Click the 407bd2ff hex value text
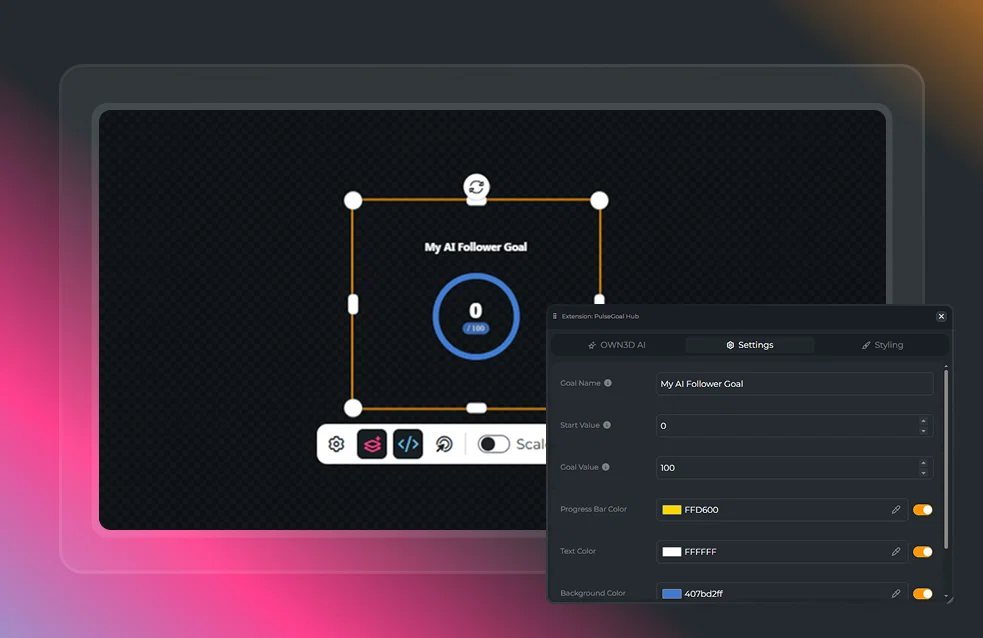 703,594
